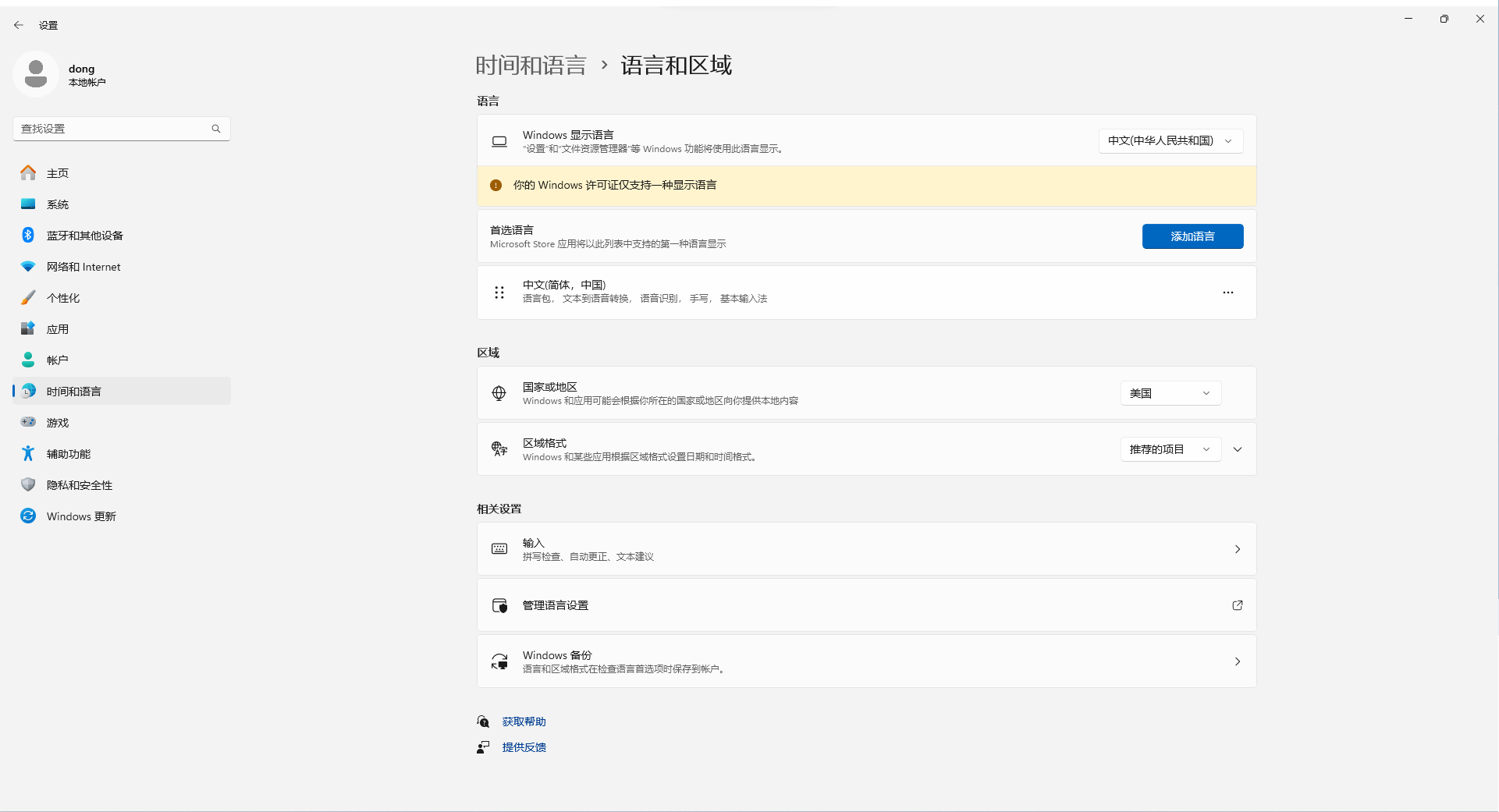Open the 区域格式 推荐的项目 dropdown
This screenshot has height=812, width=1499.
point(1170,449)
